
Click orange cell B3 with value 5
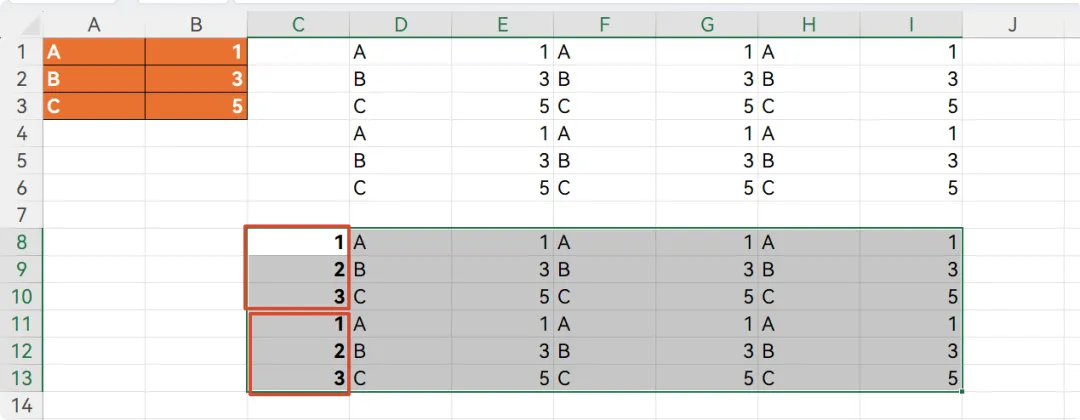point(196,106)
